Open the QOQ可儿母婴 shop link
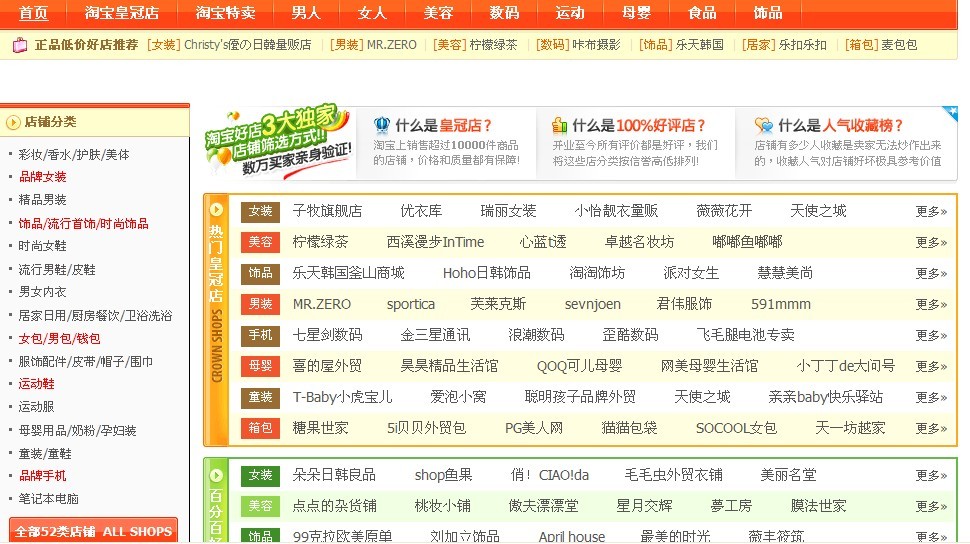 (x=579, y=366)
